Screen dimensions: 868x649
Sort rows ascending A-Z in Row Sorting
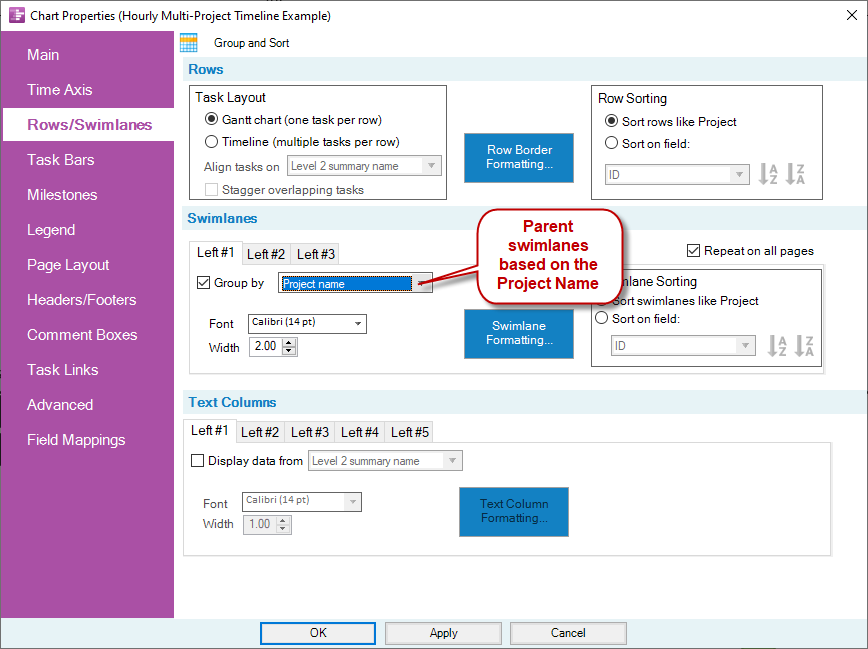(768, 174)
